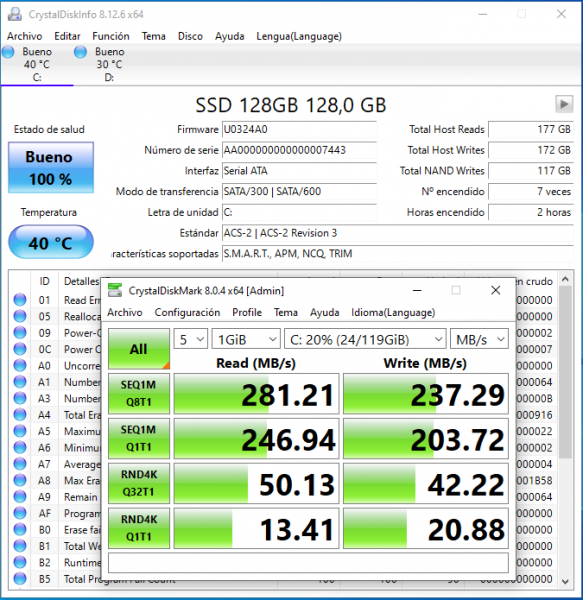
Task: Run the SEQ1M Q1T1 benchmark
Action: pos(139,439)
